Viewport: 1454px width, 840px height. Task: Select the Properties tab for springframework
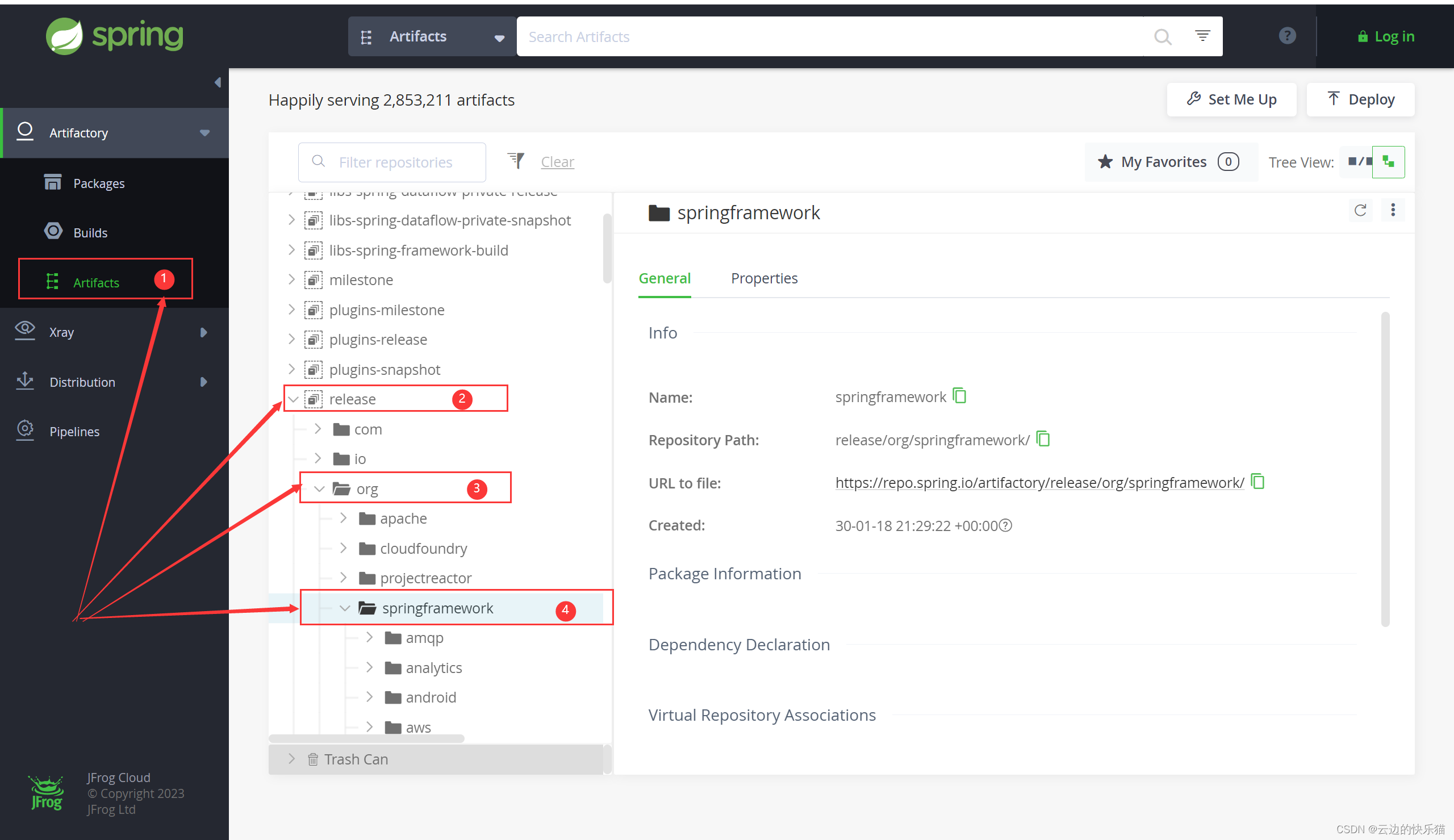764,278
